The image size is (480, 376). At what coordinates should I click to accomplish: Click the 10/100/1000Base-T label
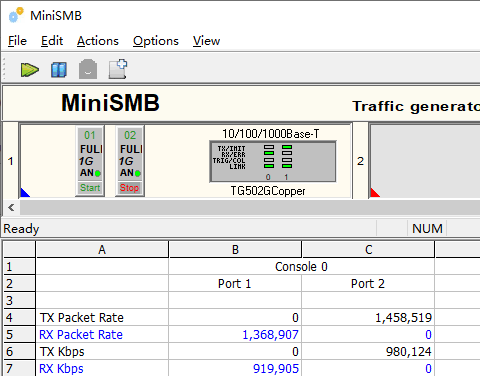coord(271,134)
